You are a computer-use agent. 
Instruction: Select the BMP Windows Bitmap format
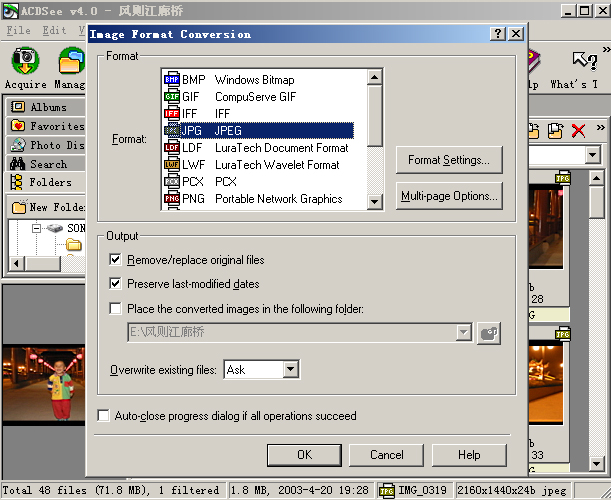259,80
